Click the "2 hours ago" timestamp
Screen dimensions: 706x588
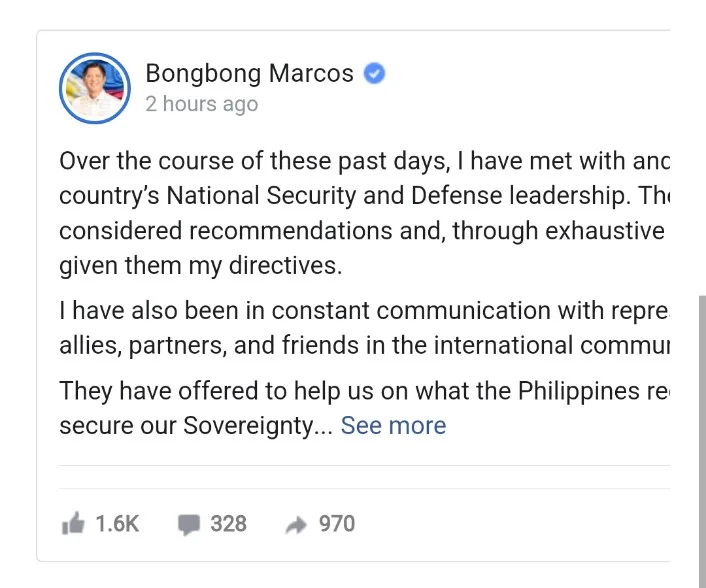point(201,104)
